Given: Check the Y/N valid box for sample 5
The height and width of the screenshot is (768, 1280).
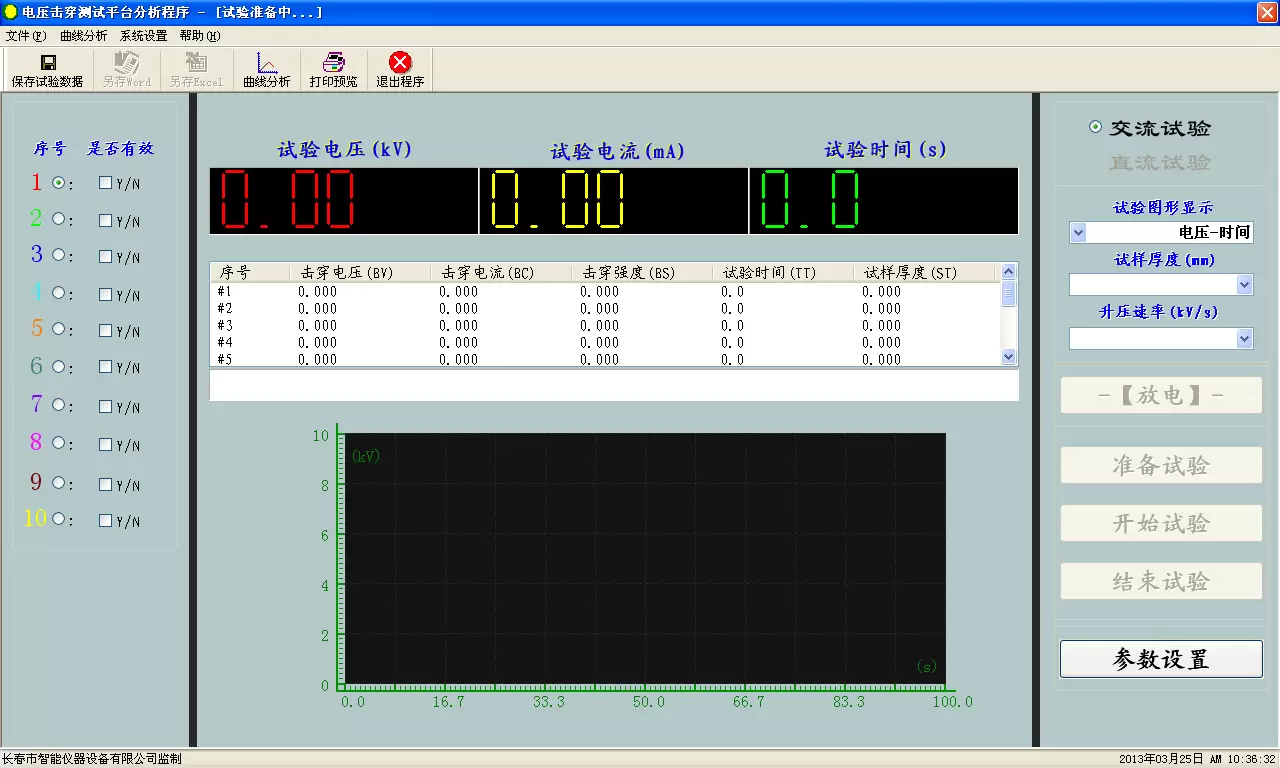Looking at the screenshot, I should pyautogui.click(x=105, y=329).
